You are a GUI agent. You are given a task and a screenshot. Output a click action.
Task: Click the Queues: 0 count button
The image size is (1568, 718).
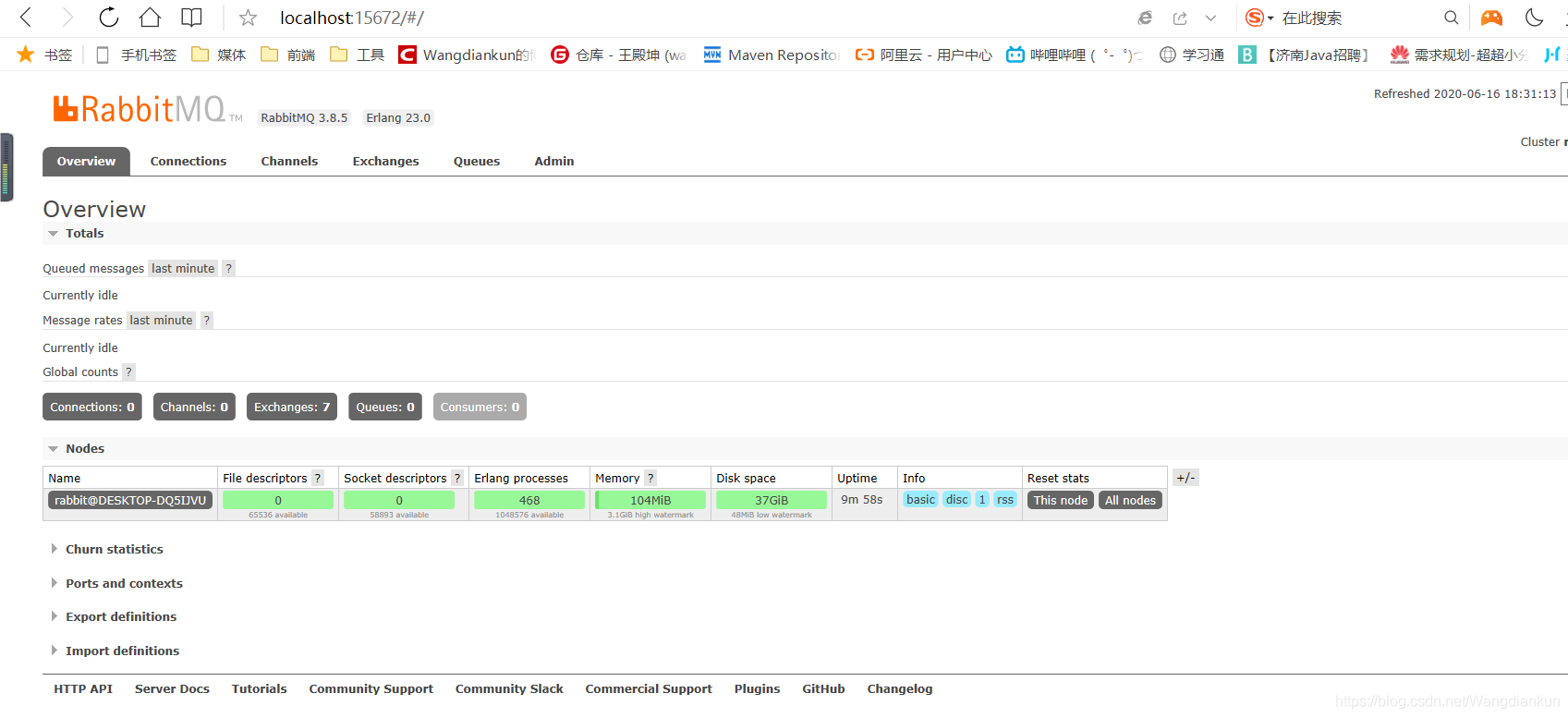[x=385, y=407]
